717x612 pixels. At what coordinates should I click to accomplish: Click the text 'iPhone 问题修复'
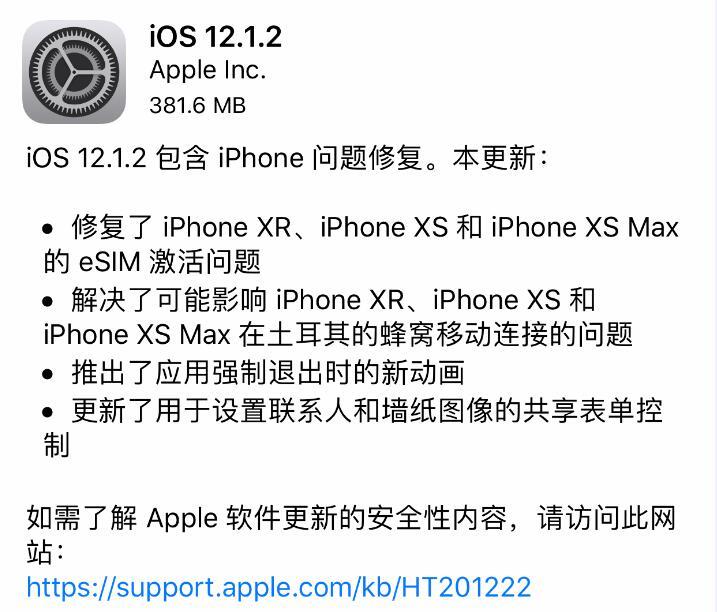(320, 158)
